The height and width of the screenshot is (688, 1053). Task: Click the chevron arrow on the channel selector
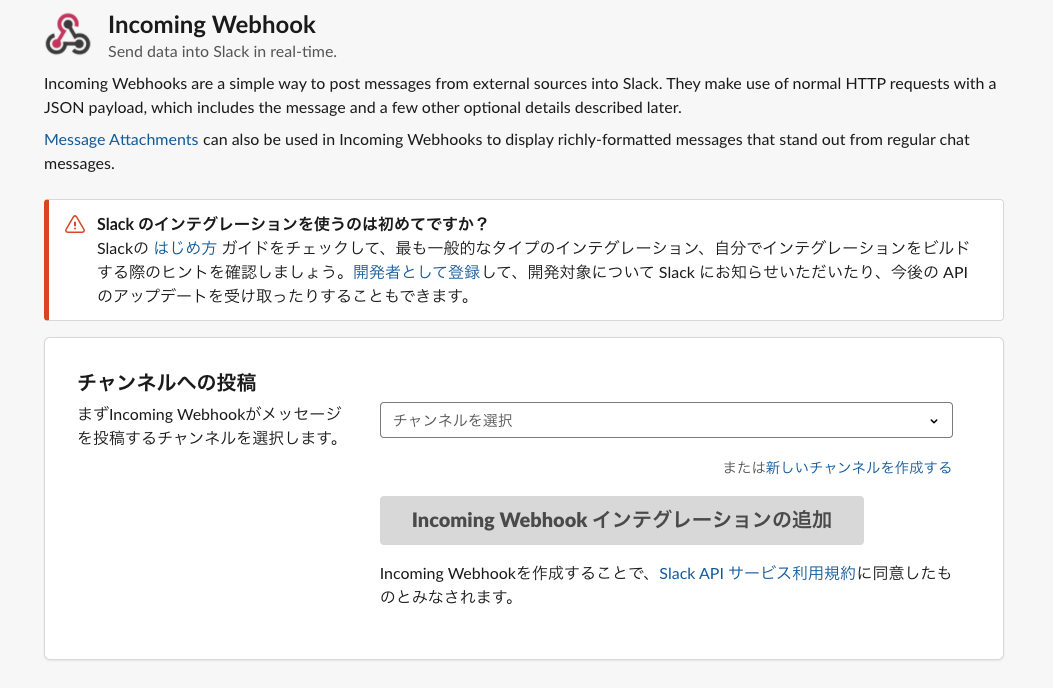click(935, 420)
